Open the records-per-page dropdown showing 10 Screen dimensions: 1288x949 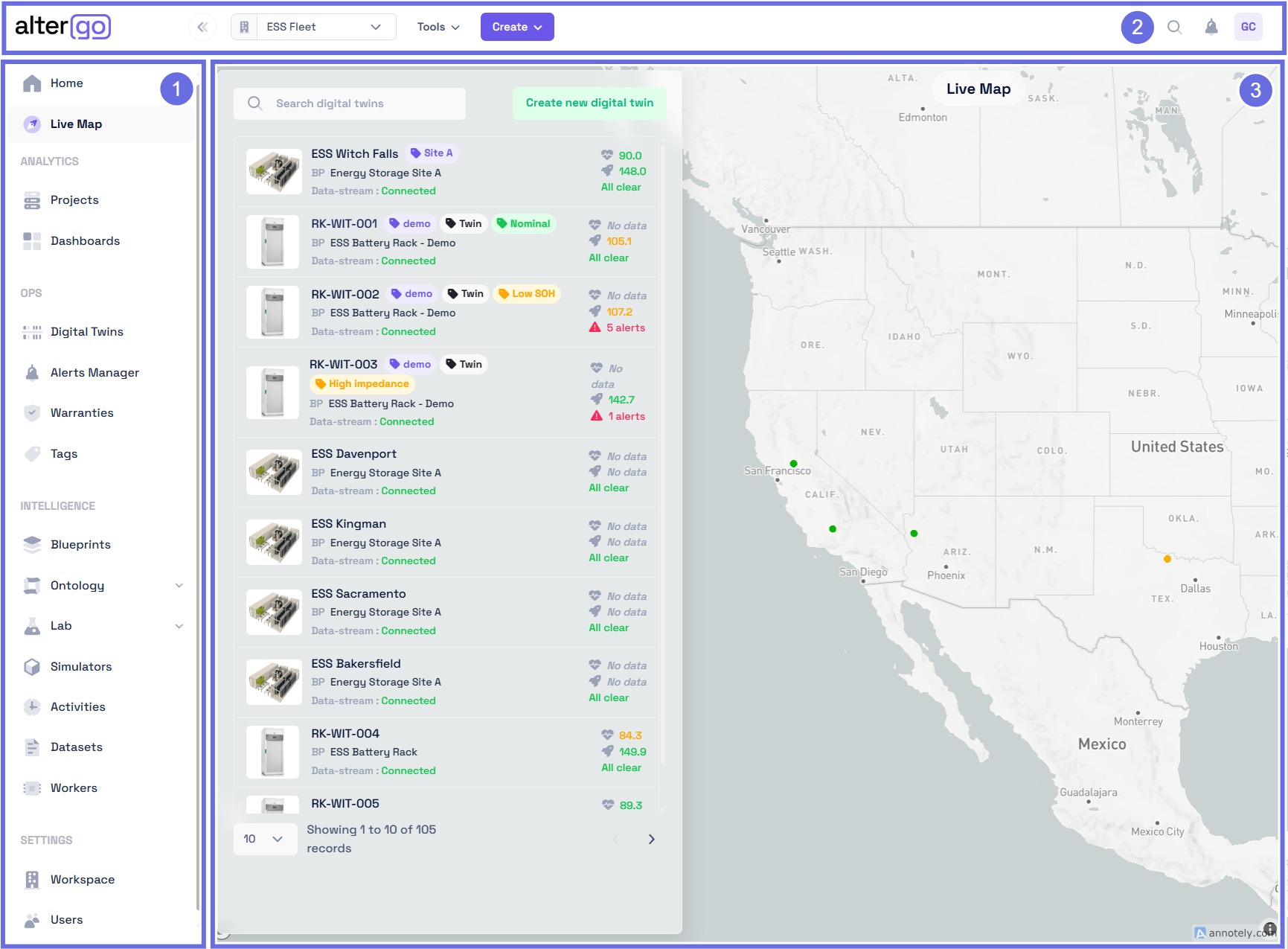[264, 839]
